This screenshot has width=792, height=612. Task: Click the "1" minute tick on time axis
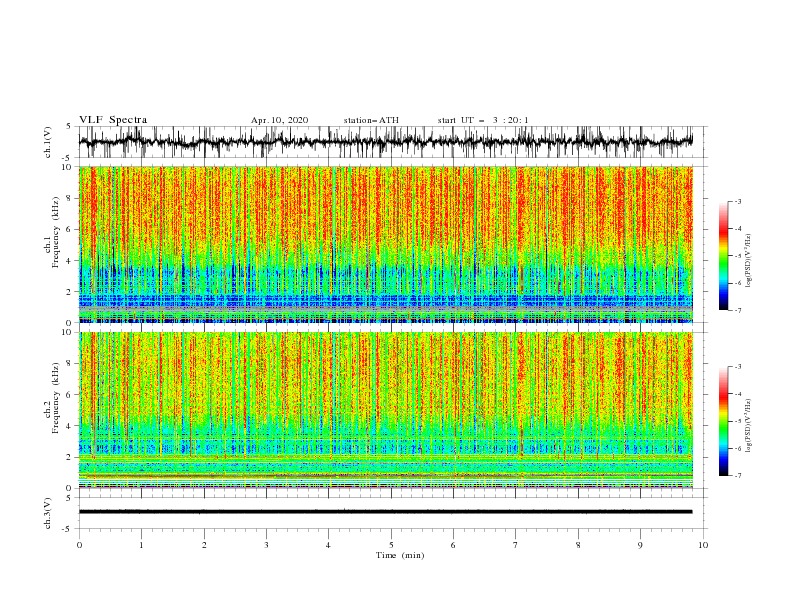click(142, 545)
